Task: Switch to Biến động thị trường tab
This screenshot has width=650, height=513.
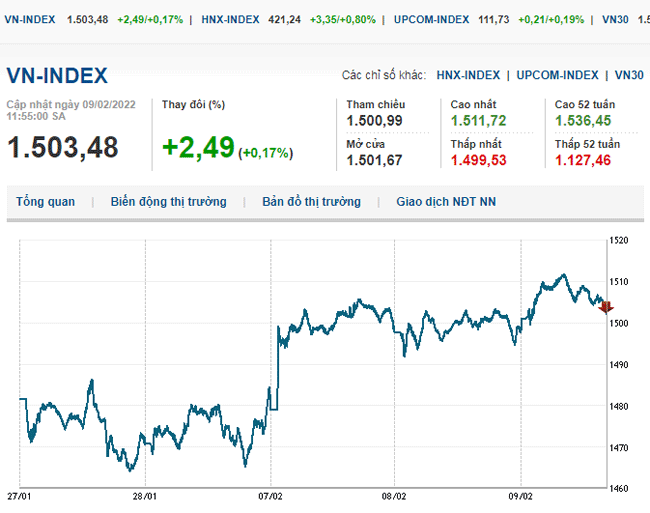Action: pos(168,202)
